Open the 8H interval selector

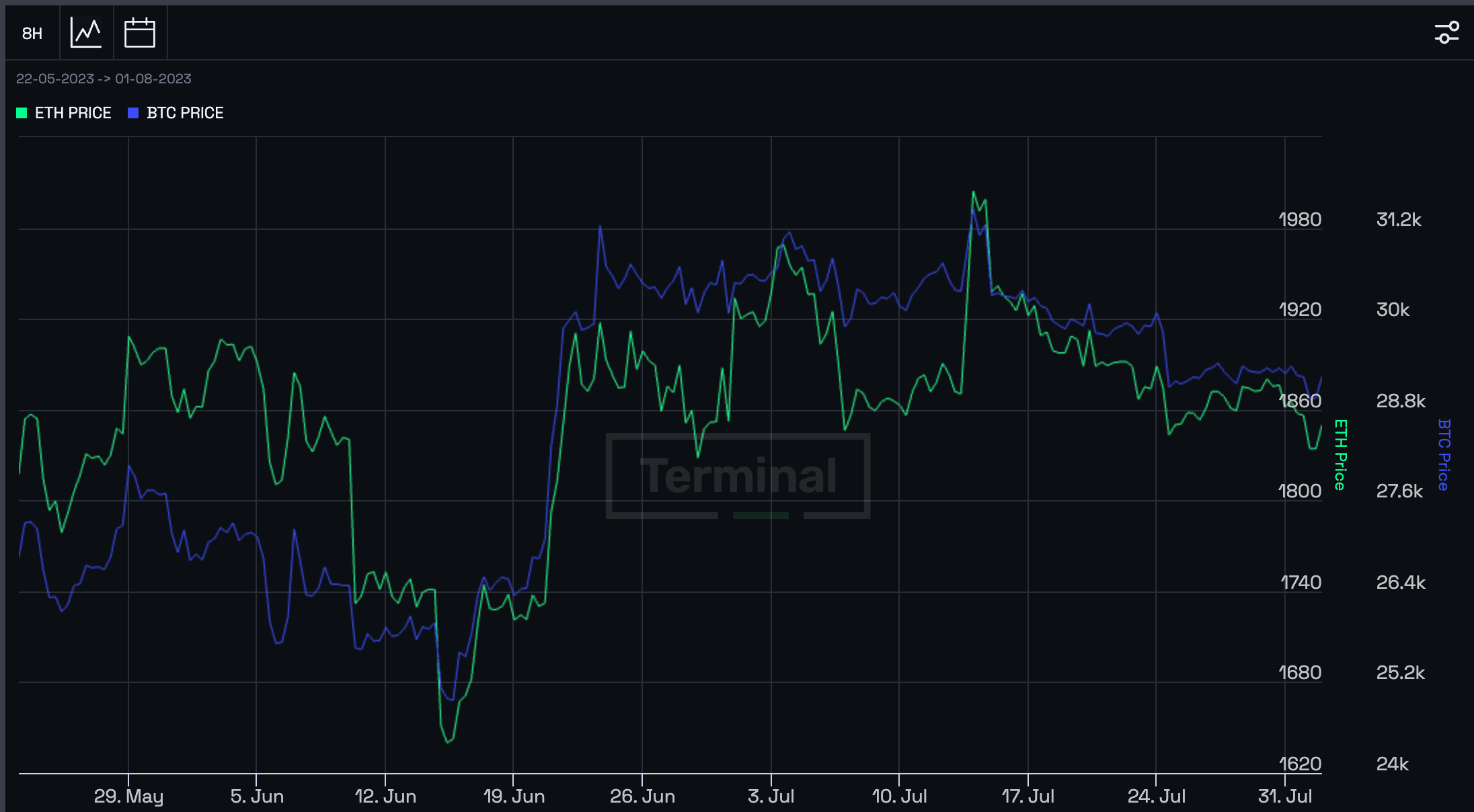[x=32, y=33]
